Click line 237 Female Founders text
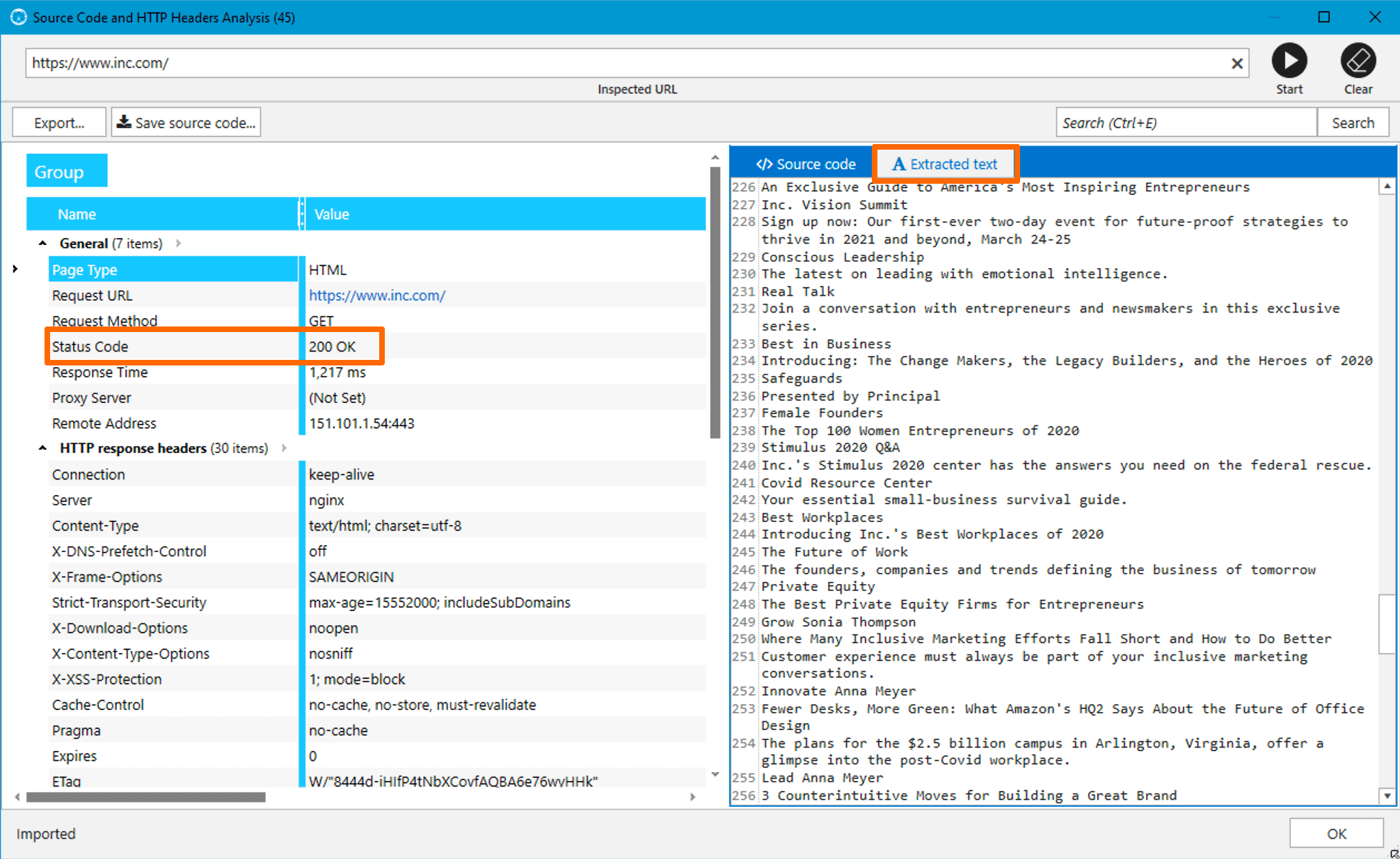This screenshot has height=859, width=1400. coord(822,413)
